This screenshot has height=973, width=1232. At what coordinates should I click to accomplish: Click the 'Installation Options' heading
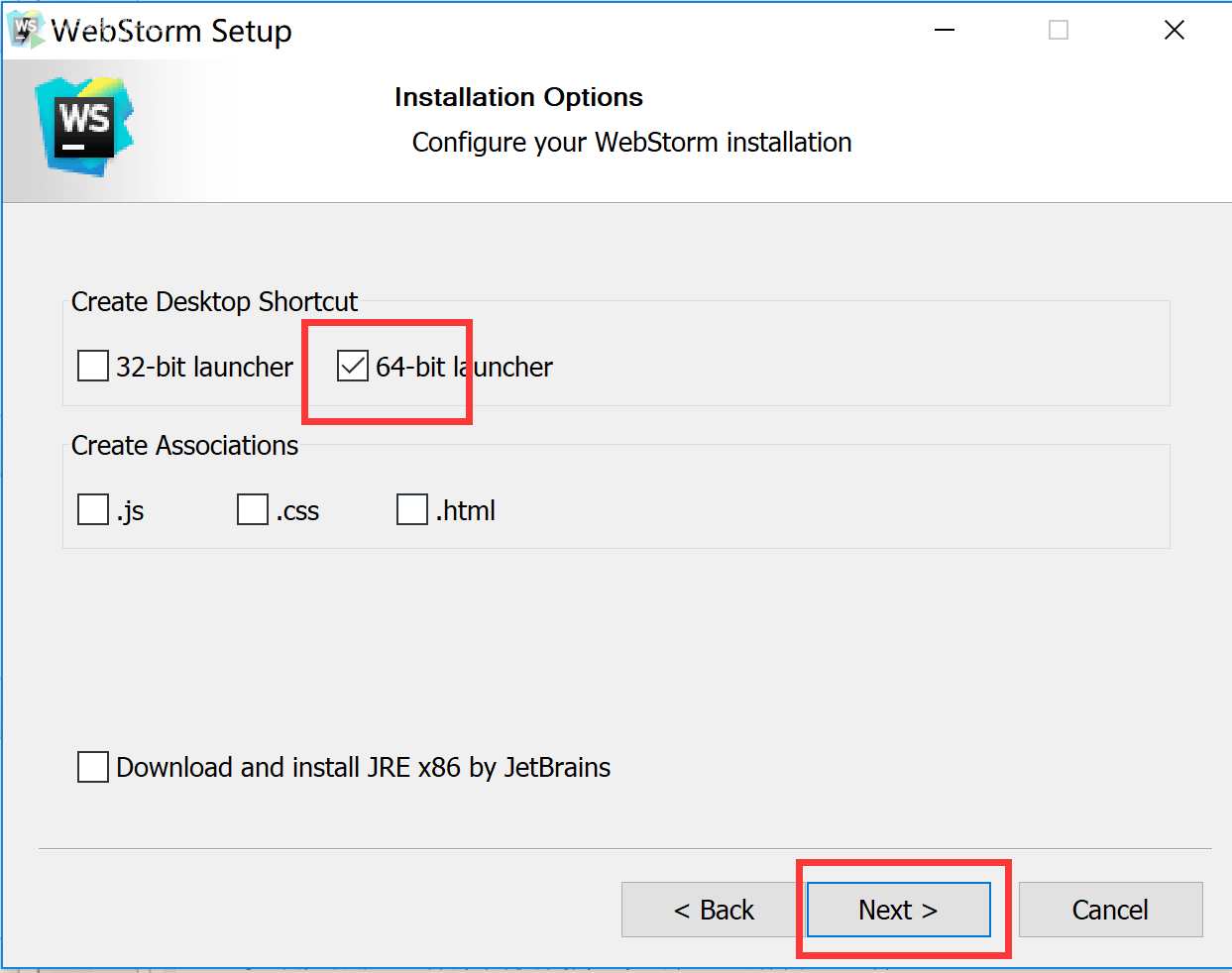coord(518,97)
